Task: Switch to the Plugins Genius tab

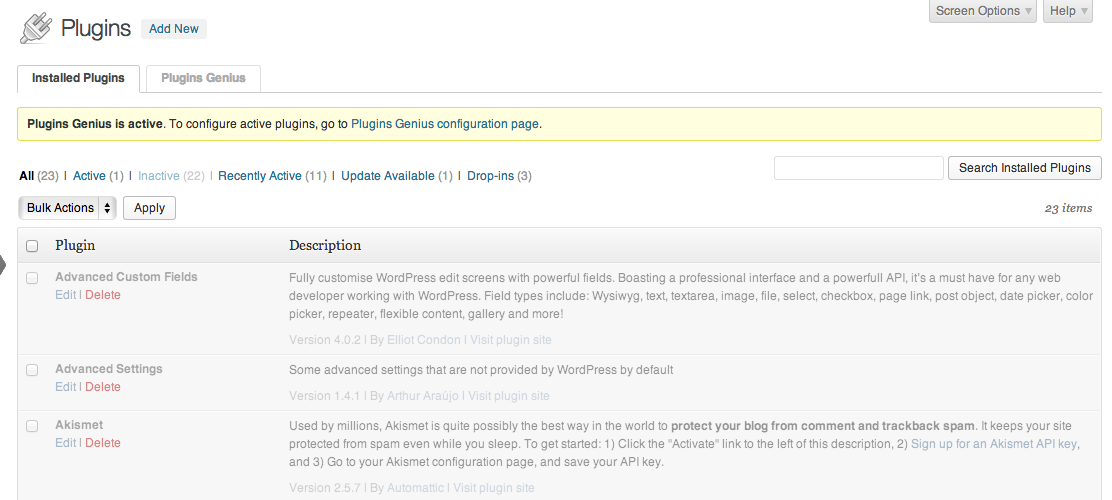Action: coord(203,78)
